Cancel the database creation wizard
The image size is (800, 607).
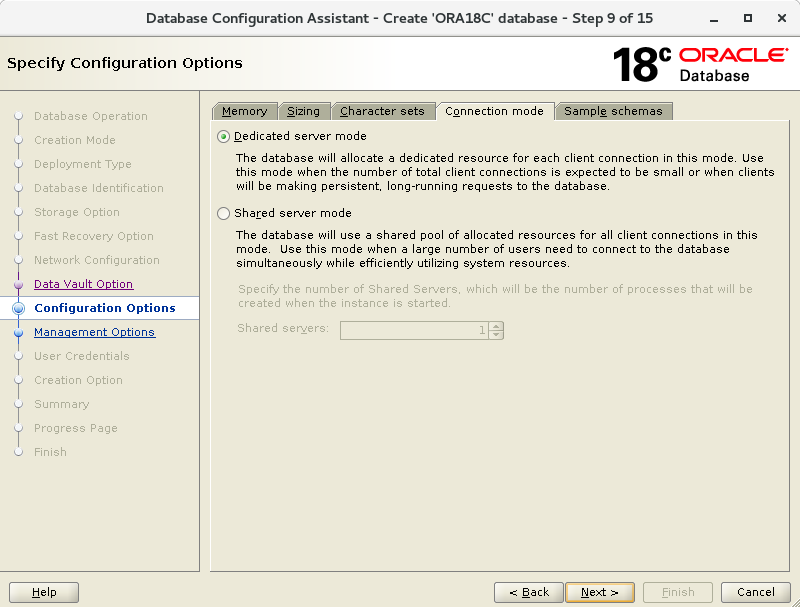coord(756,592)
